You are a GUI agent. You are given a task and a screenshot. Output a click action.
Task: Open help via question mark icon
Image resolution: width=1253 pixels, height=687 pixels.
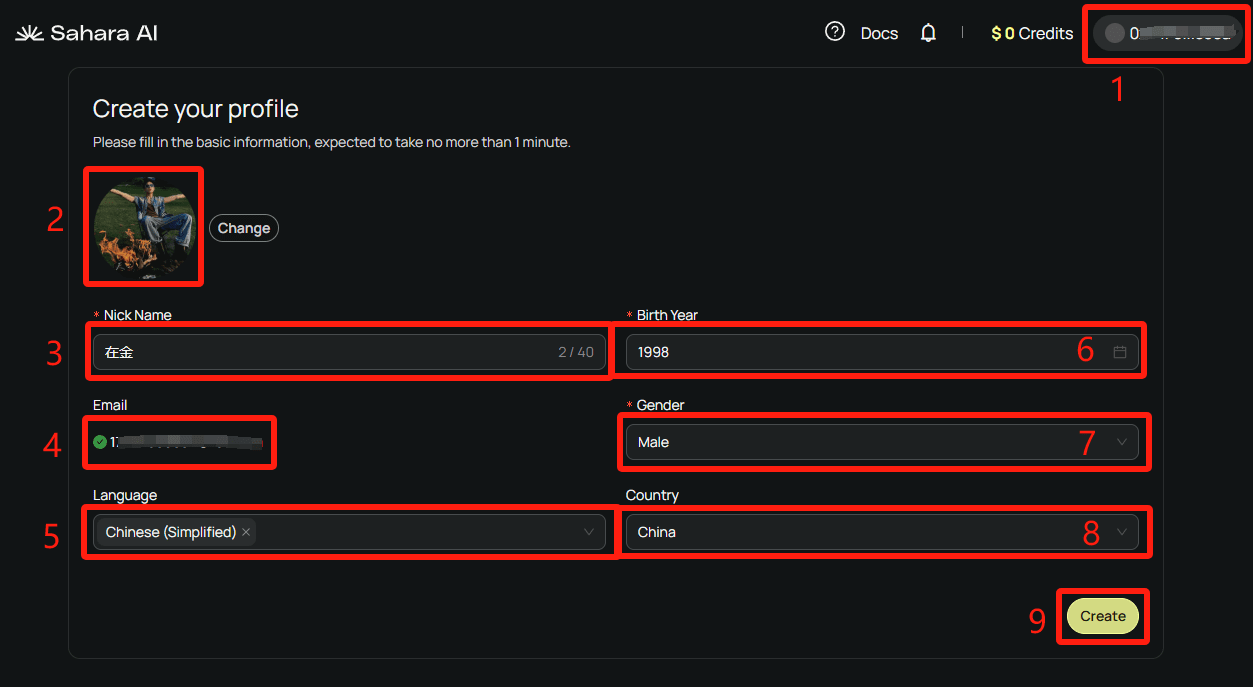pos(835,32)
